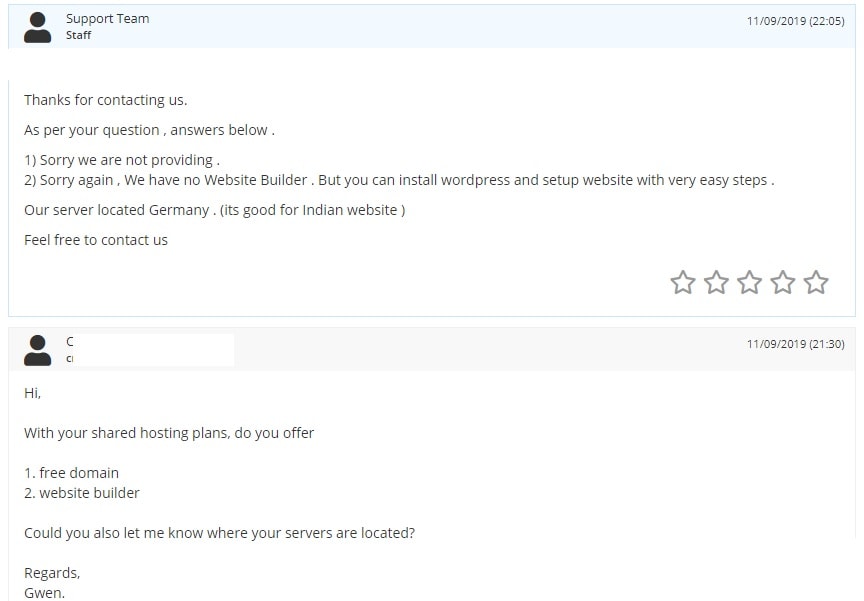Rate the support reply five stars

coord(816,282)
